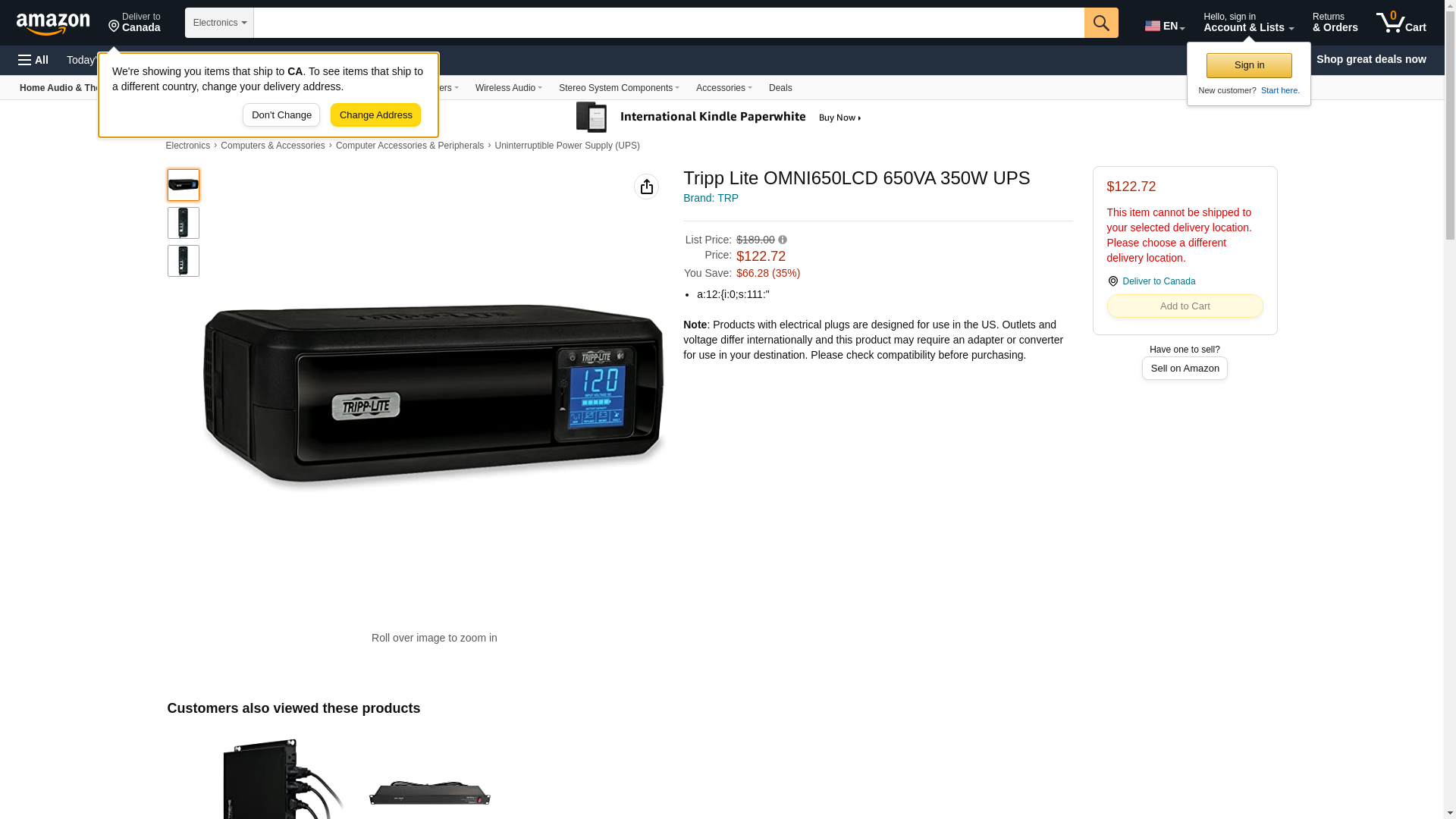Click the Amazon logo
The image size is (1456, 819).
coord(53,24)
